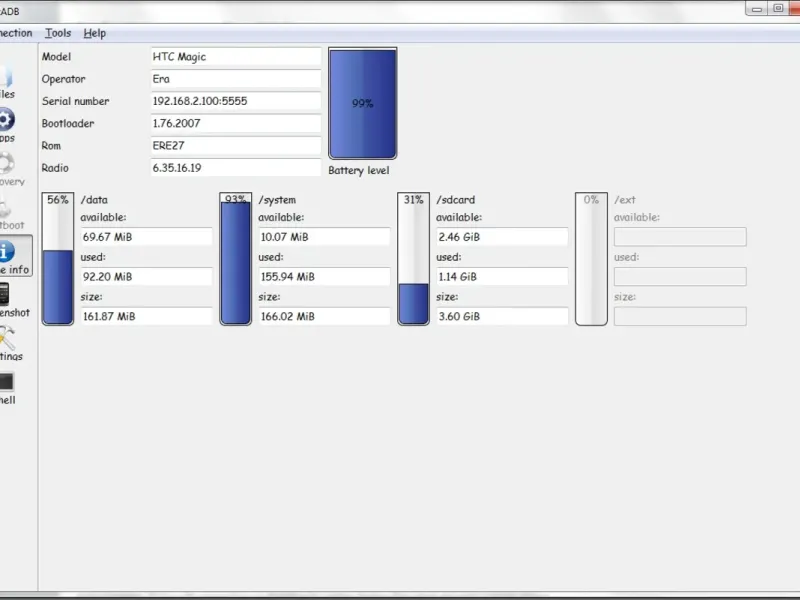Screen dimensions: 800x600
Task: Open the Tools menu
Action: pos(58,33)
